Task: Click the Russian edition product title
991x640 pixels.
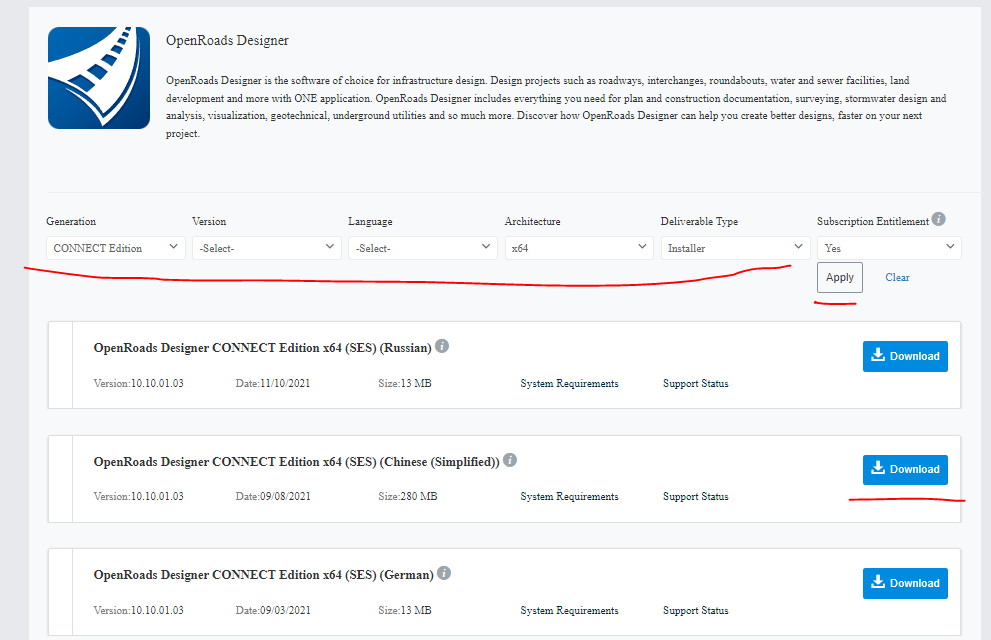Action: (x=262, y=348)
